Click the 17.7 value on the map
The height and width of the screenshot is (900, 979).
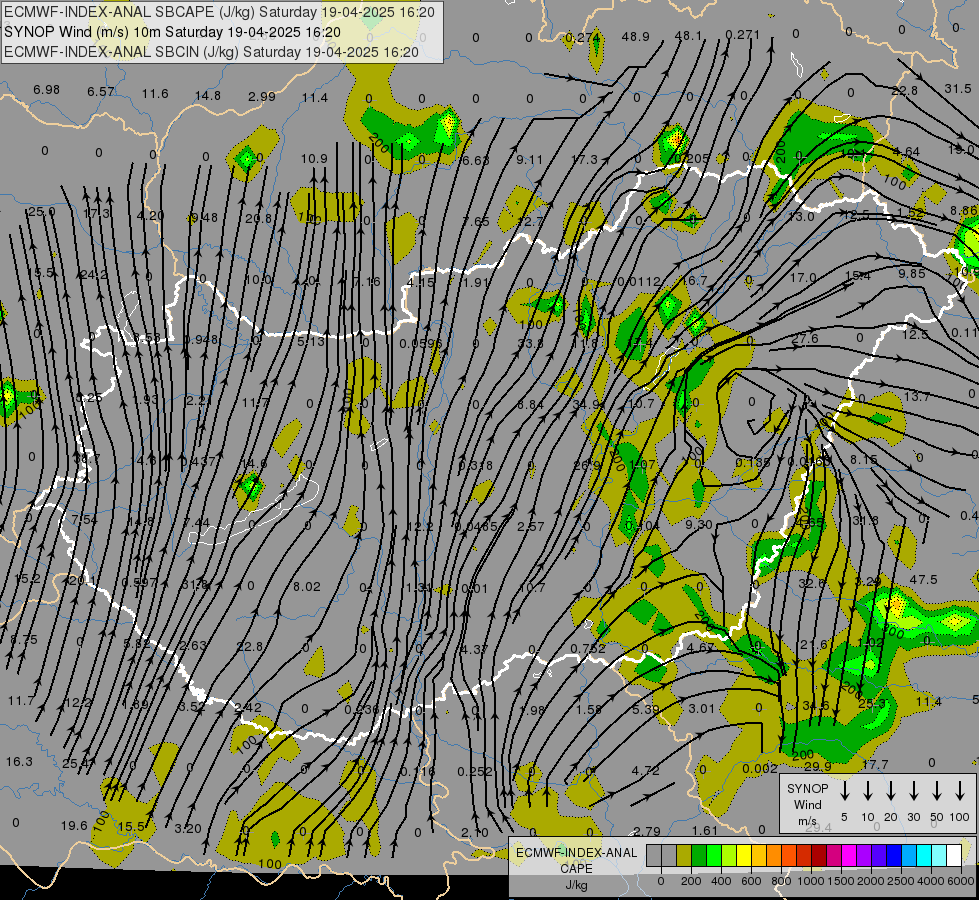click(x=875, y=764)
